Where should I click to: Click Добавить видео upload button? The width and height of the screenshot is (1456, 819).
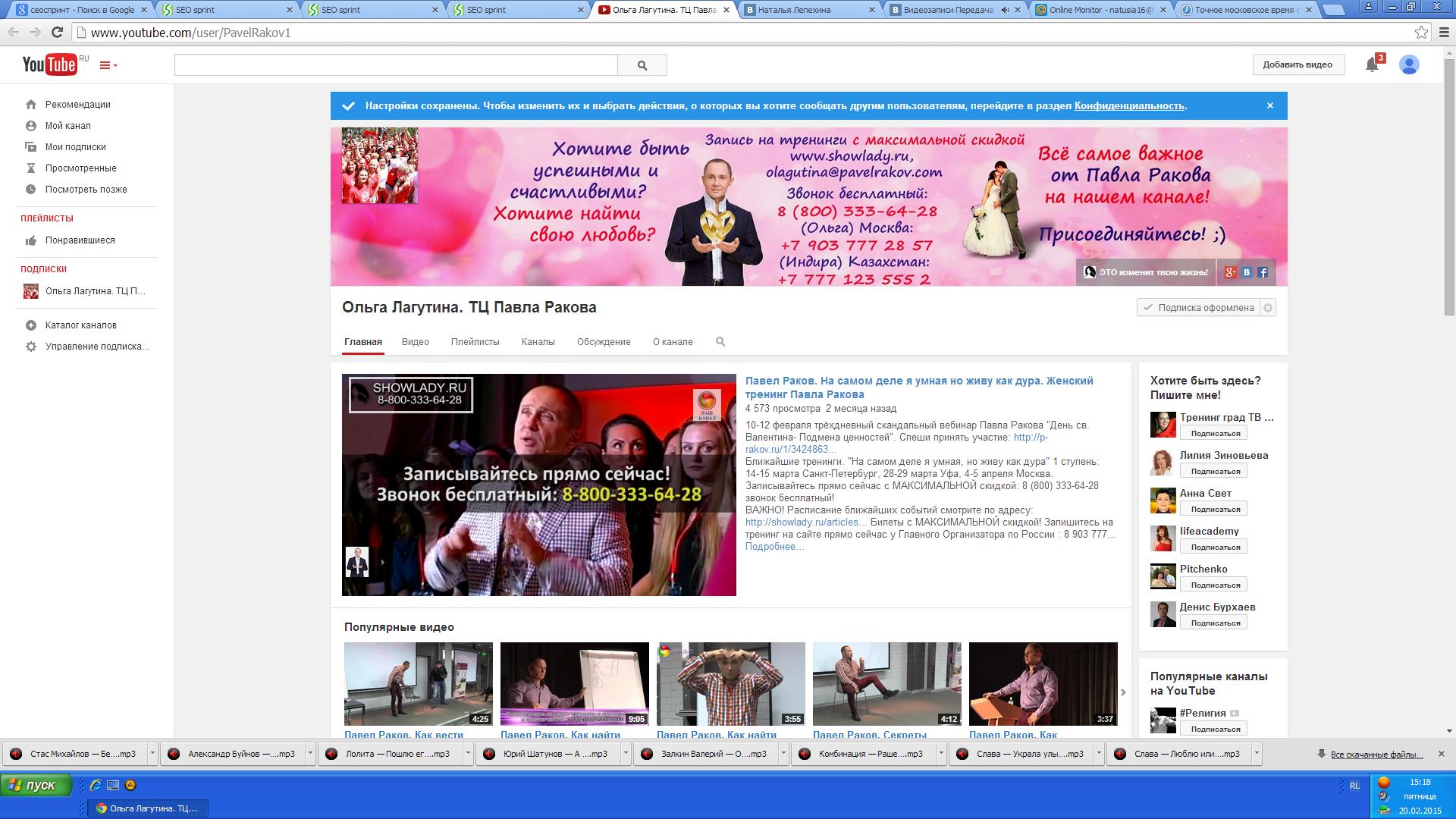[x=1298, y=65]
